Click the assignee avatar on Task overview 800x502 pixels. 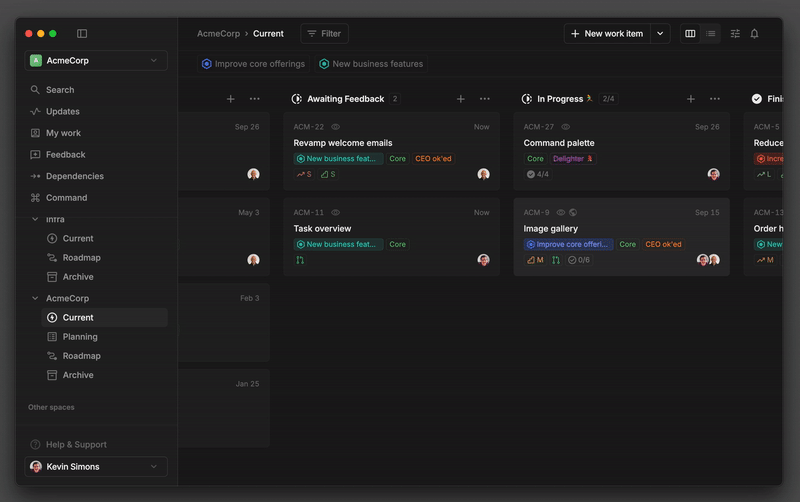click(x=483, y=260)
